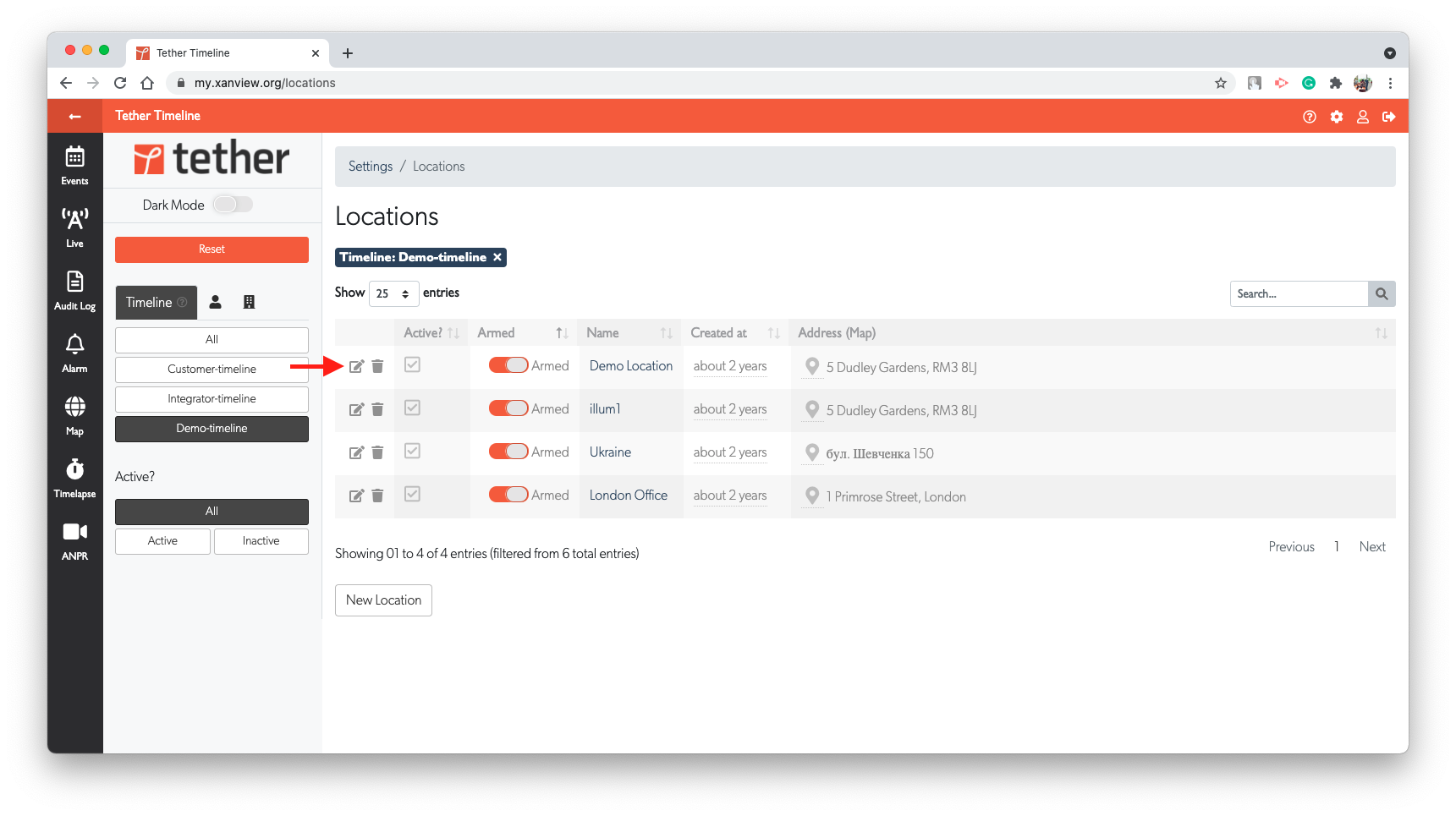Viewport: 1456px width, 816px height.
Task: Switch to the Inactive filter tab
Action: point(261,540)
